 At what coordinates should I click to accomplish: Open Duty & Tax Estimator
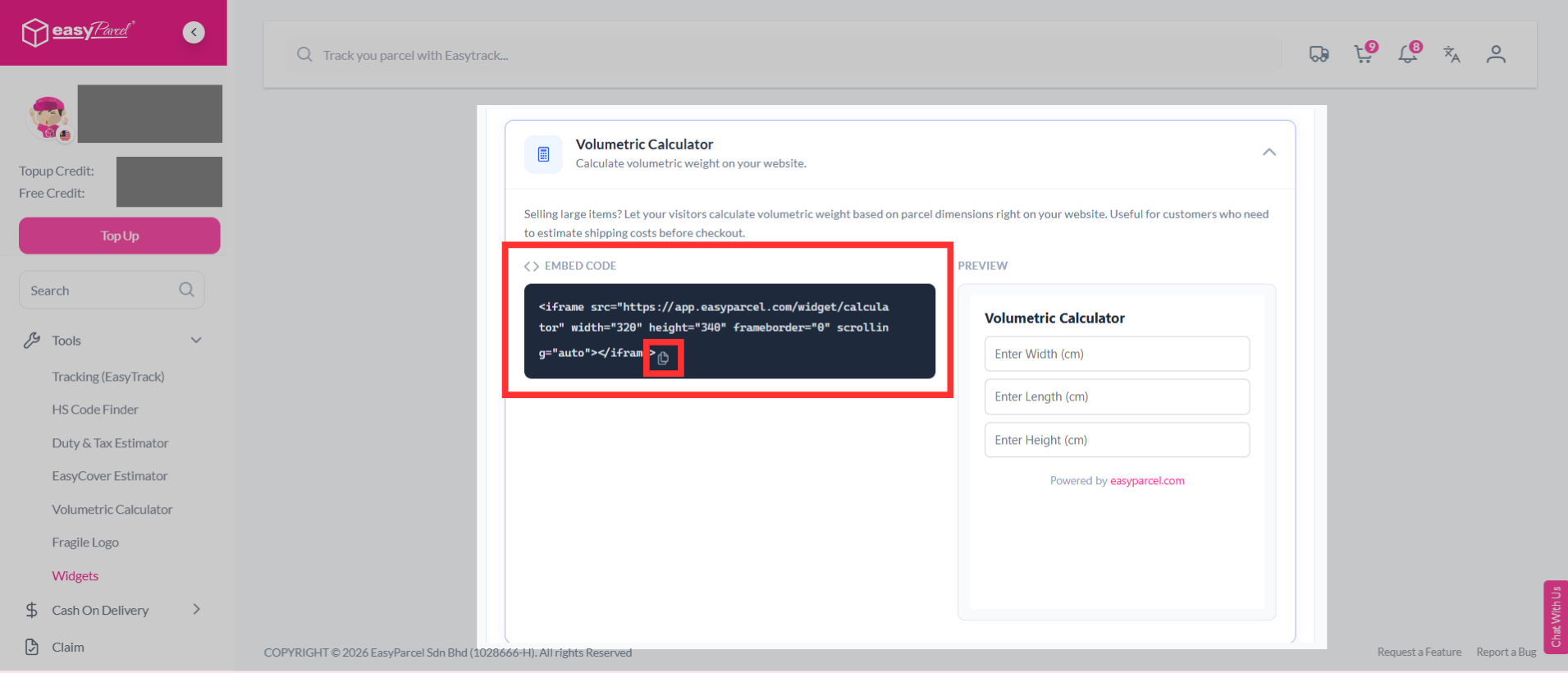[x=110, y=443]
